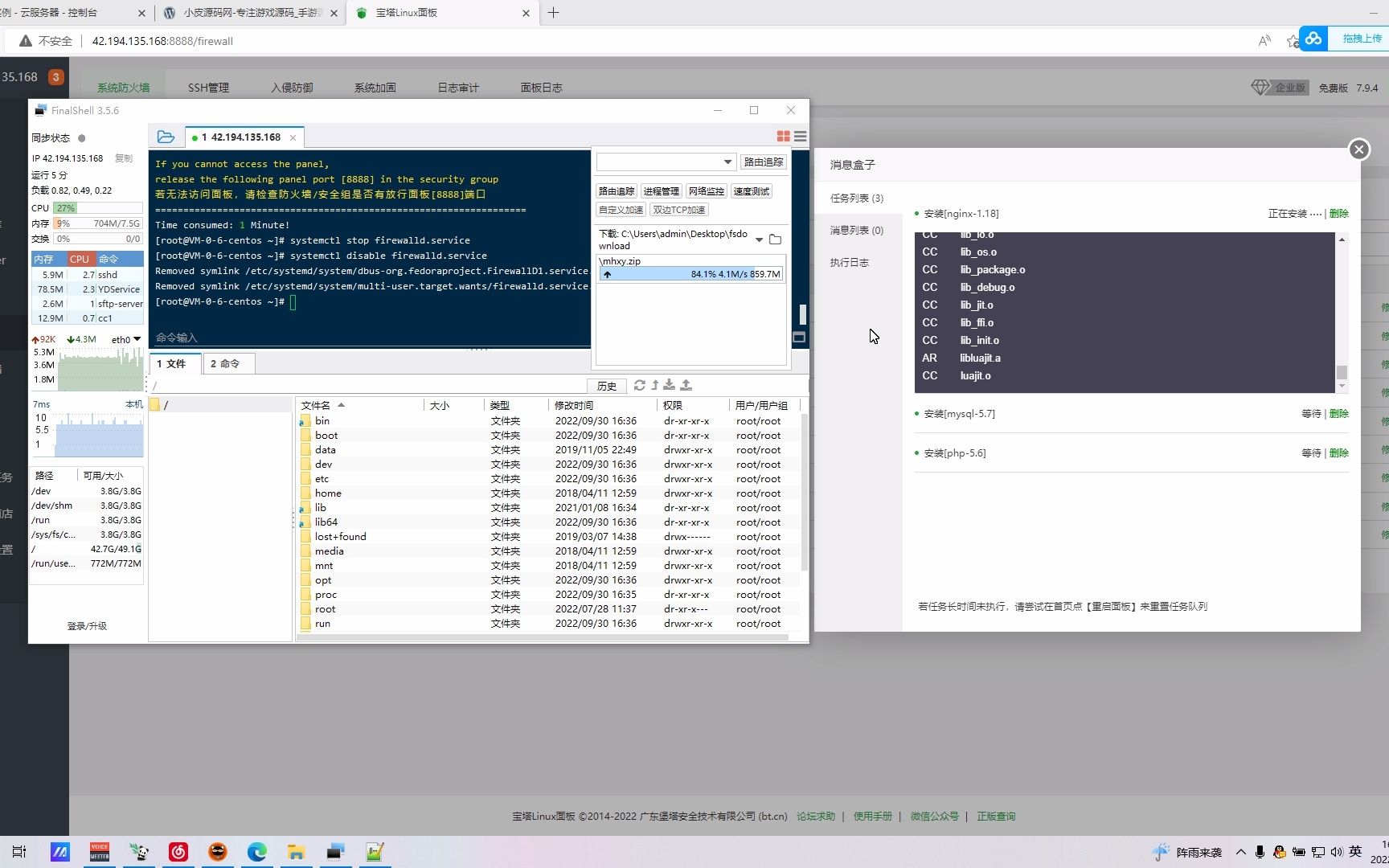Close the 42.194.135.168 session tab
Screen dimensions: 1389x868
click(293, 137)
